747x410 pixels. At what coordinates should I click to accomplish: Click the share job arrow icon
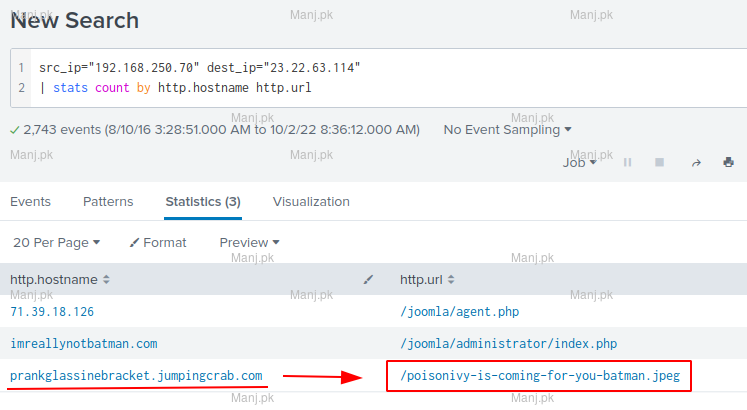point(696,162)
